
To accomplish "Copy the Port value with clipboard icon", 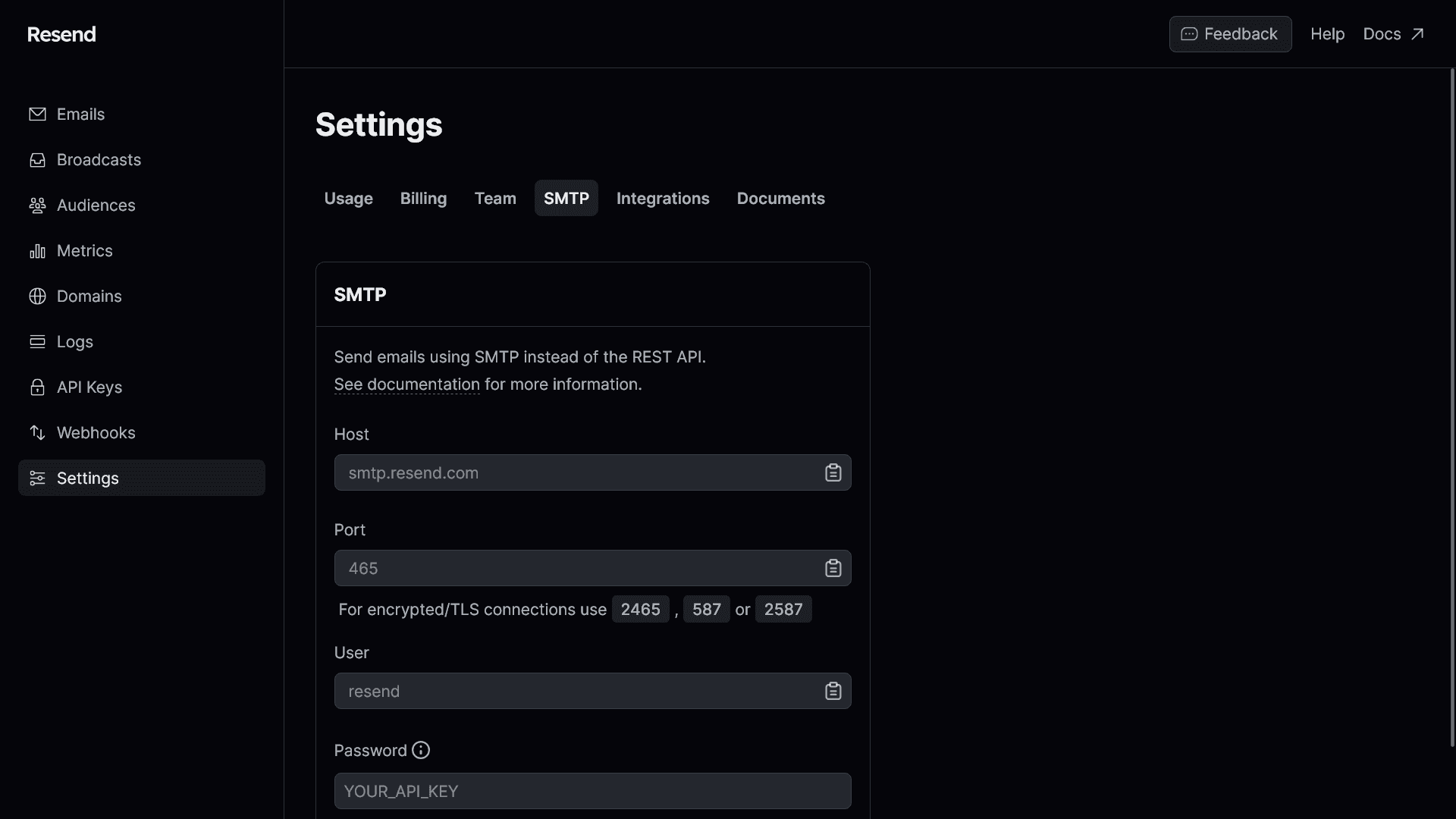I will (833, 568).
